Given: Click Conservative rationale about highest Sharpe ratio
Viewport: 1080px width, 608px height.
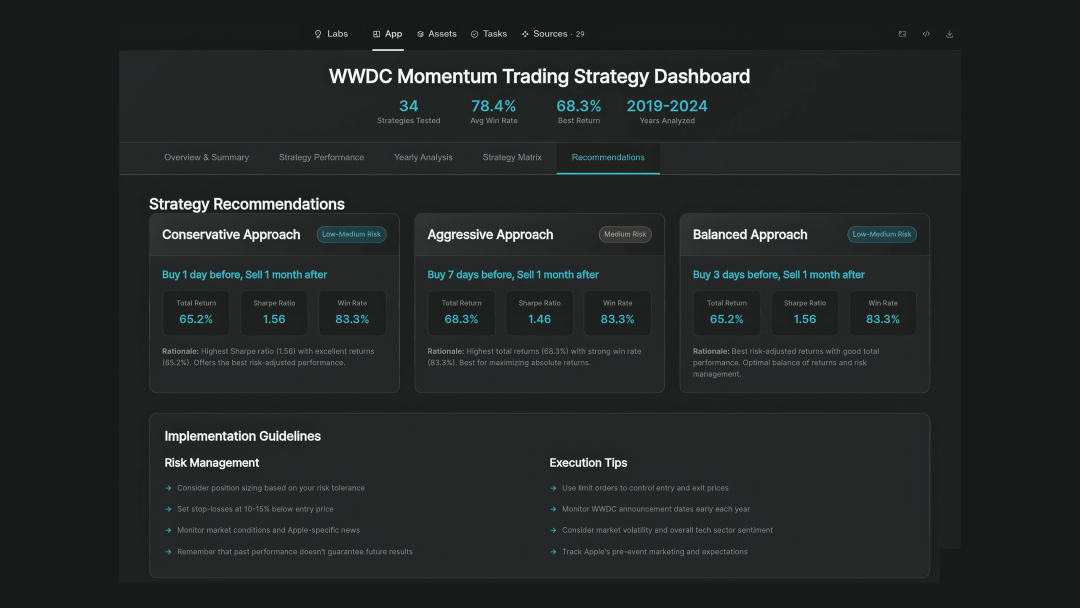Looking at the screenshot, I should pos(269,357).
